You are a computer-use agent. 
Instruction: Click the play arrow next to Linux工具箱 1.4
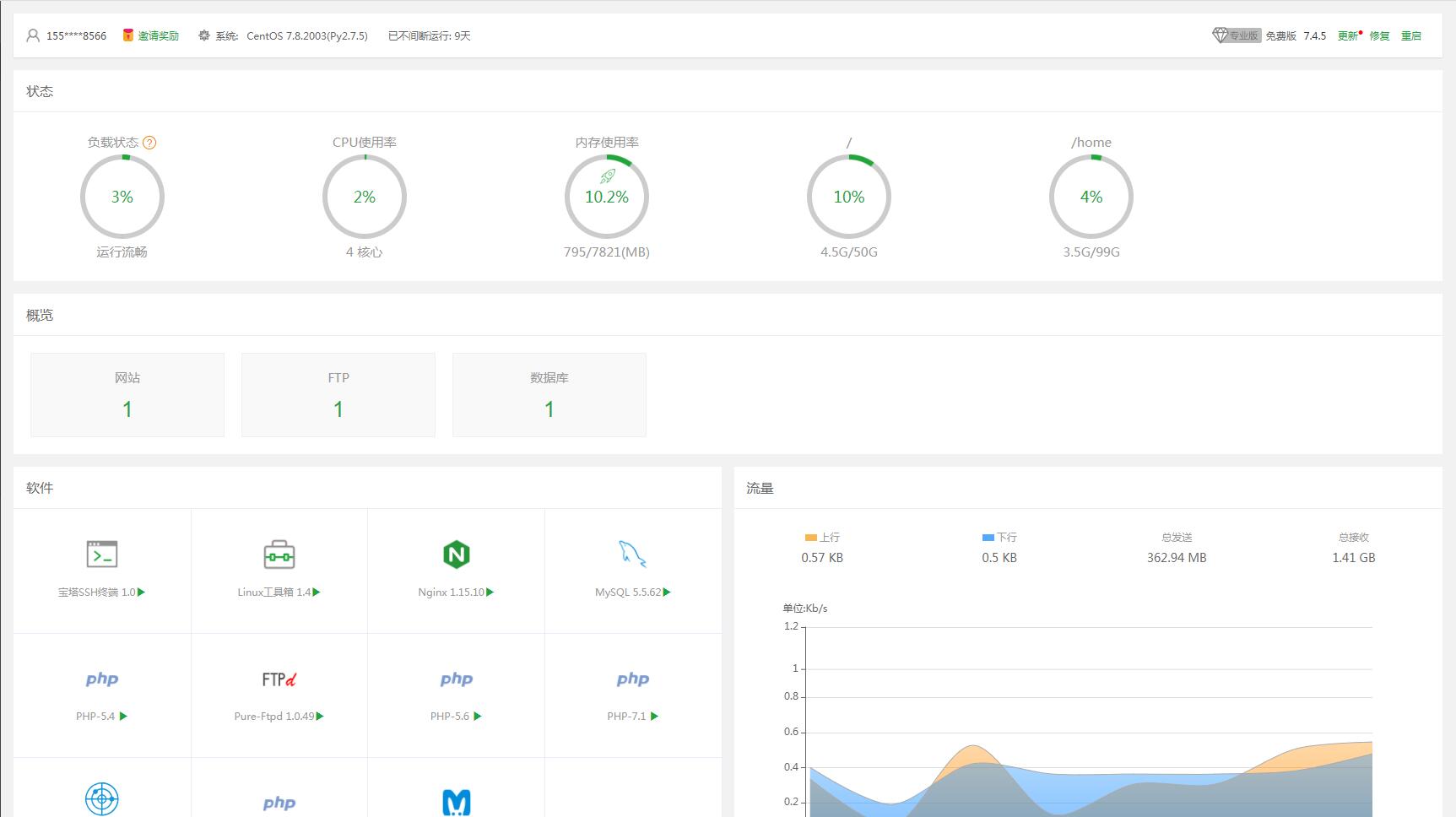[x=317, y=592]
